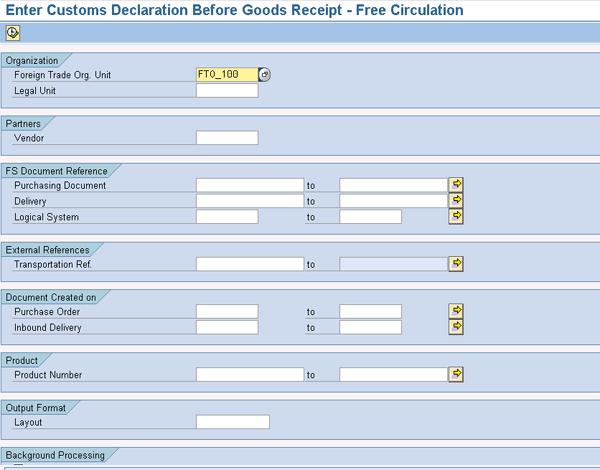Click the Execute clock icon in toolbar
Screen dimensions: 600x470
(x=13, y=33)
